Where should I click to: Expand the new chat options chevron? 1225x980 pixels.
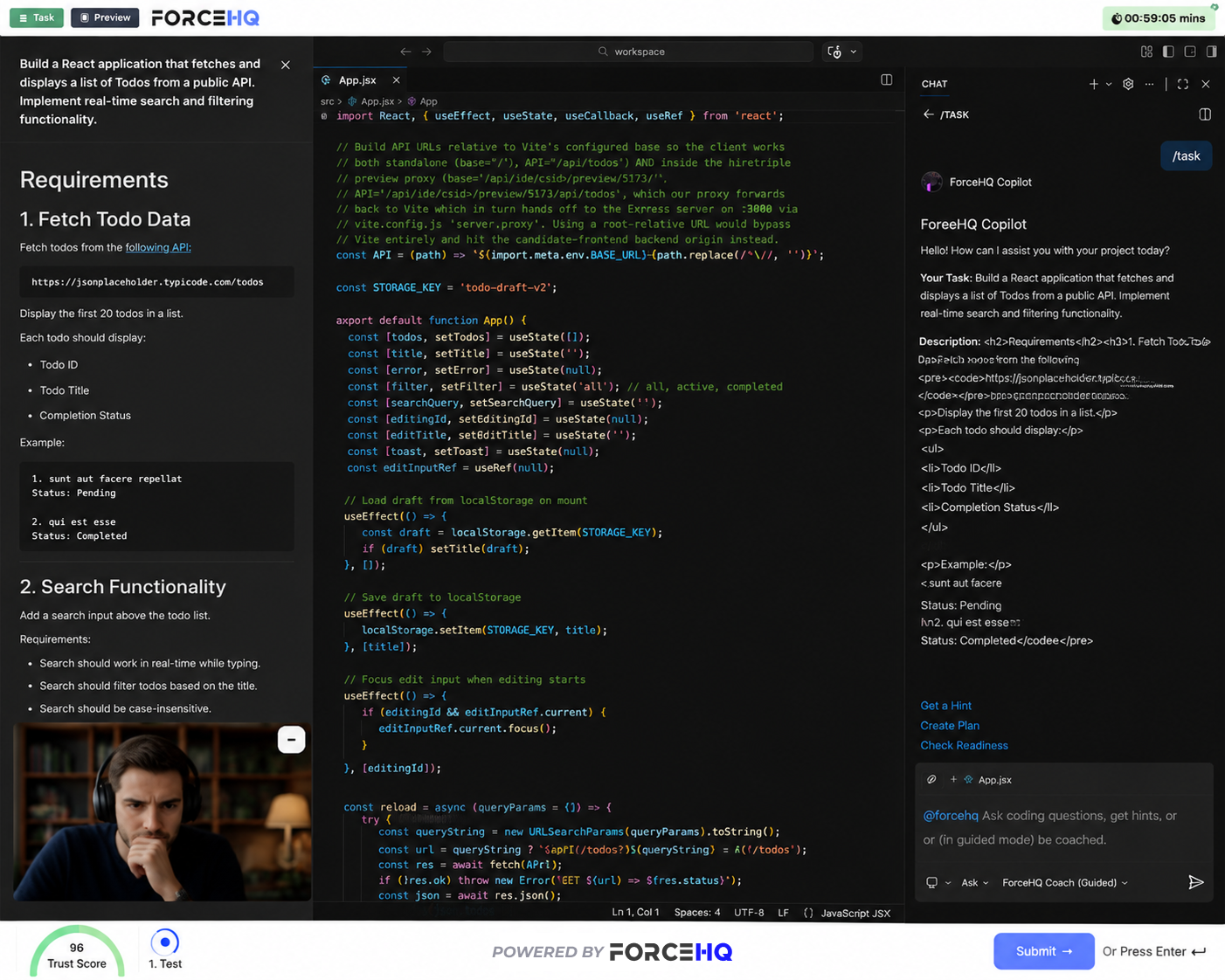(x=1109, y=84)
